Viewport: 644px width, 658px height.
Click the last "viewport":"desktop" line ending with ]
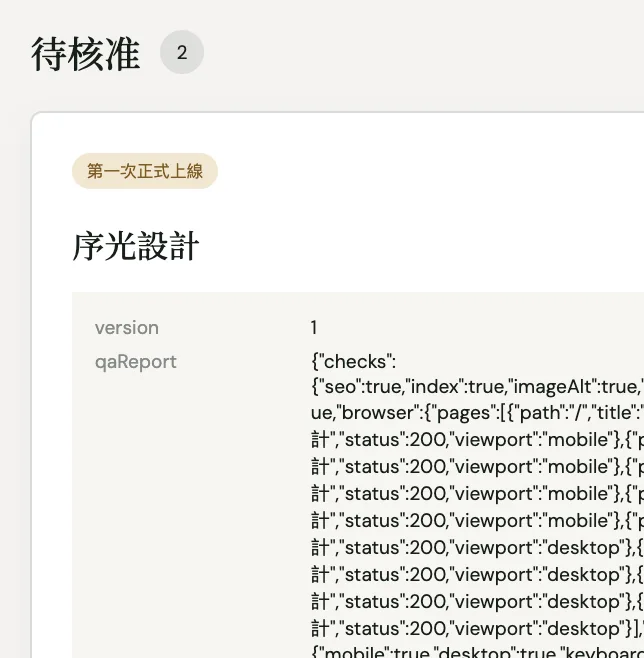[477, 628]
